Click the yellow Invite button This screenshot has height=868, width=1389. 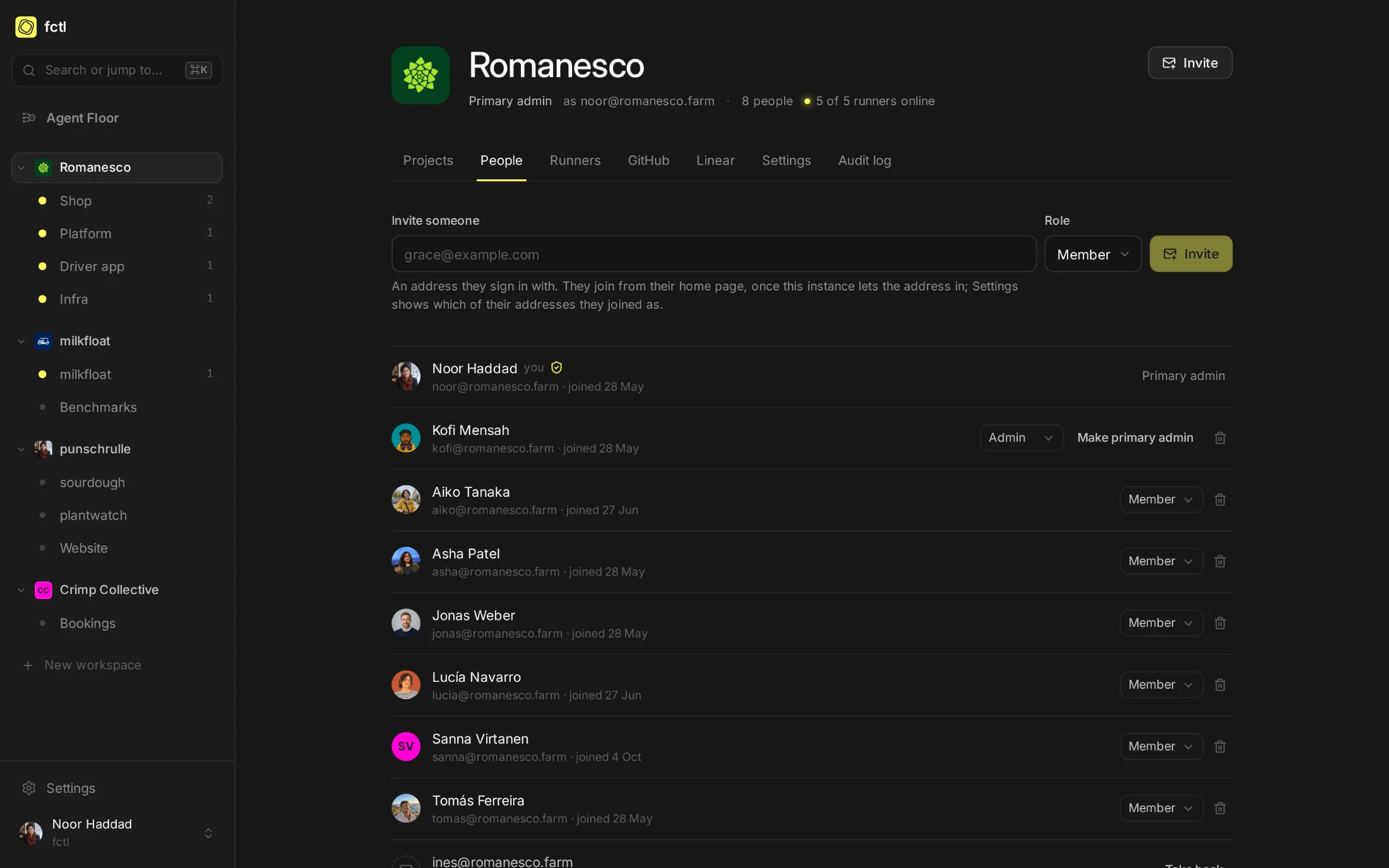tap(1191, 254)
